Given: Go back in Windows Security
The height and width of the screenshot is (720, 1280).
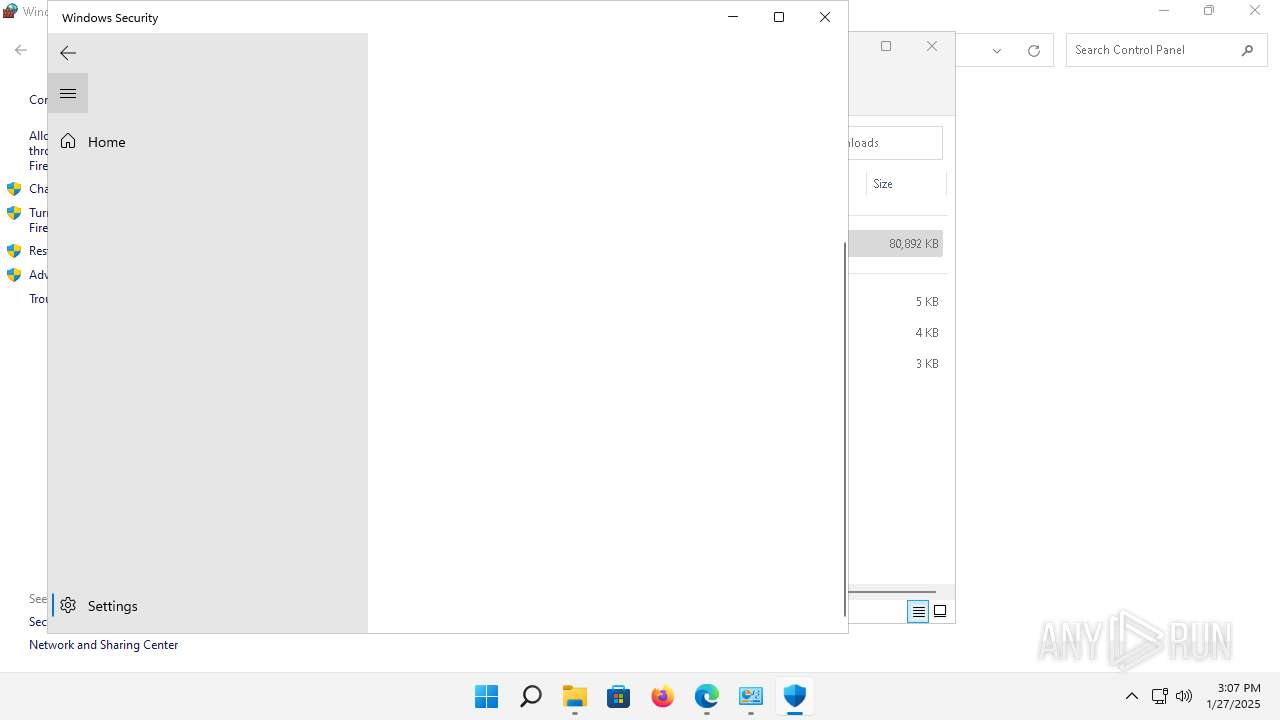Looking at the screenshot, I should coord(68,53).
